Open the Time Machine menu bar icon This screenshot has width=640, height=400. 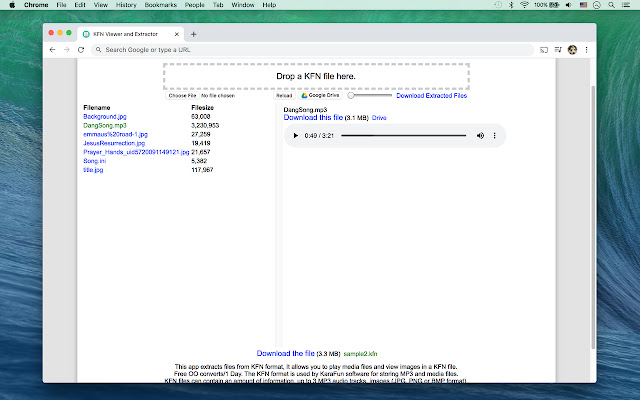pyautogui.click(x=498, y=5)
